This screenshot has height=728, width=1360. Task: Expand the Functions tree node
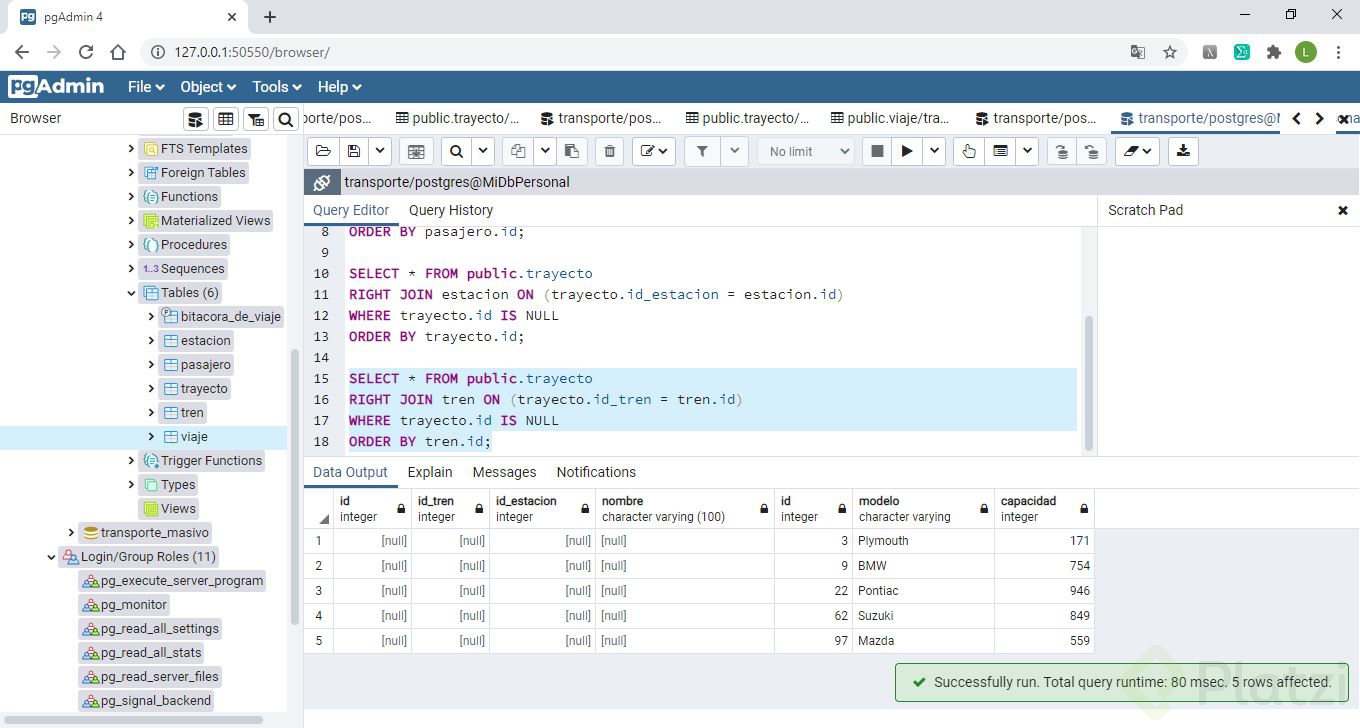click(131, 197)
